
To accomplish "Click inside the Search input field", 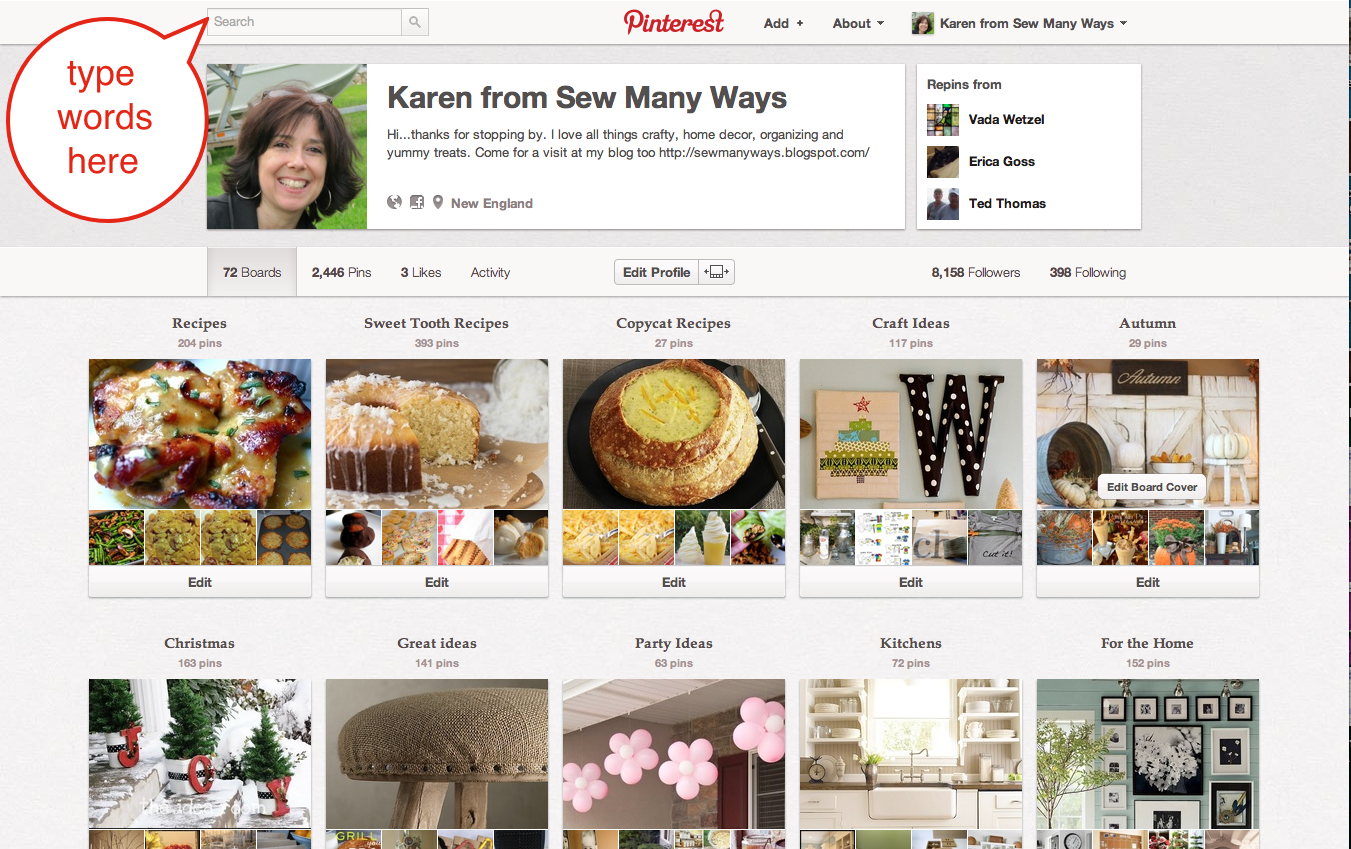I will point(300,21).
